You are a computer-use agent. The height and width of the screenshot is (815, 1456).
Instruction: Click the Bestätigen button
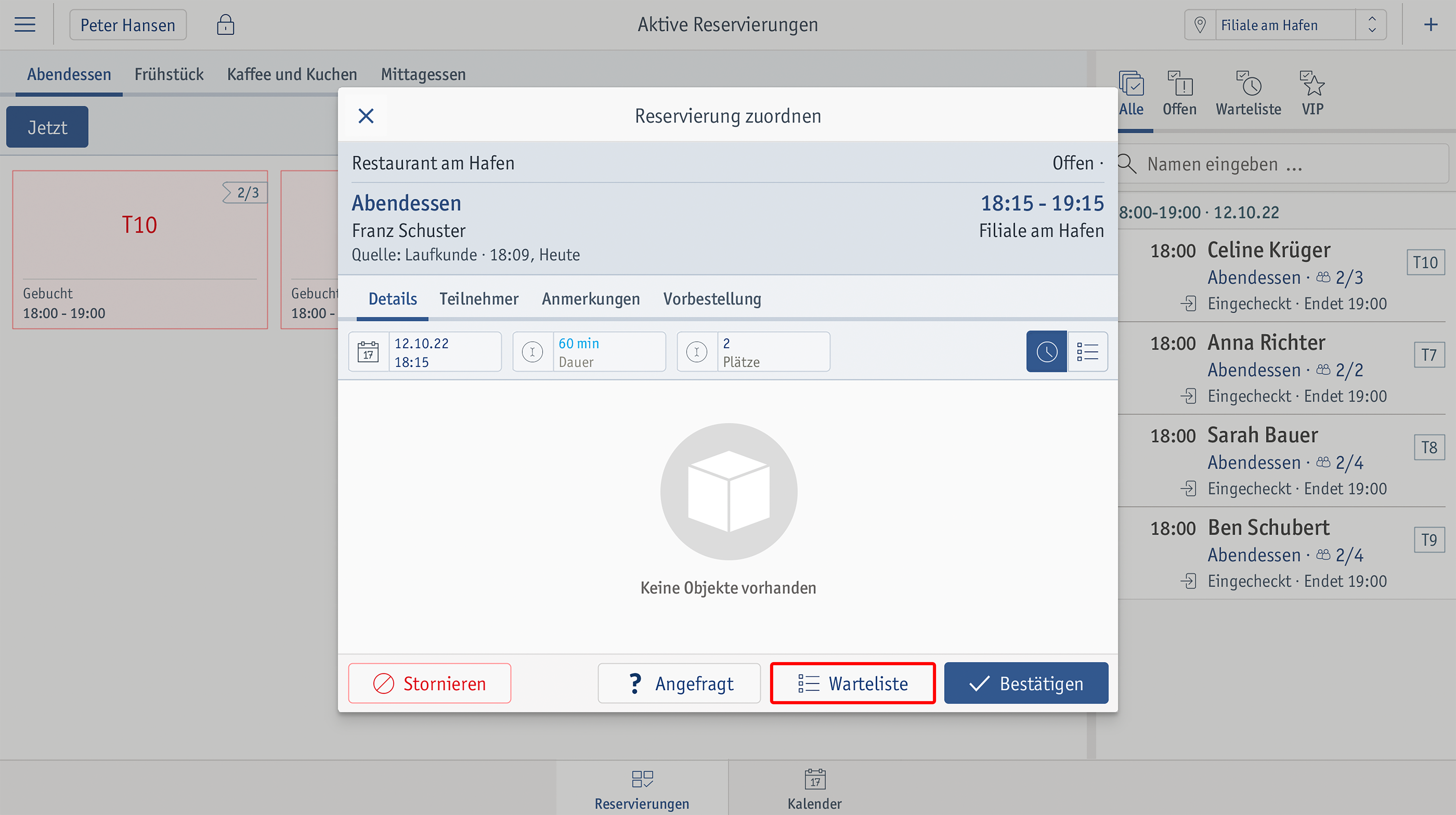point(1026,683)
